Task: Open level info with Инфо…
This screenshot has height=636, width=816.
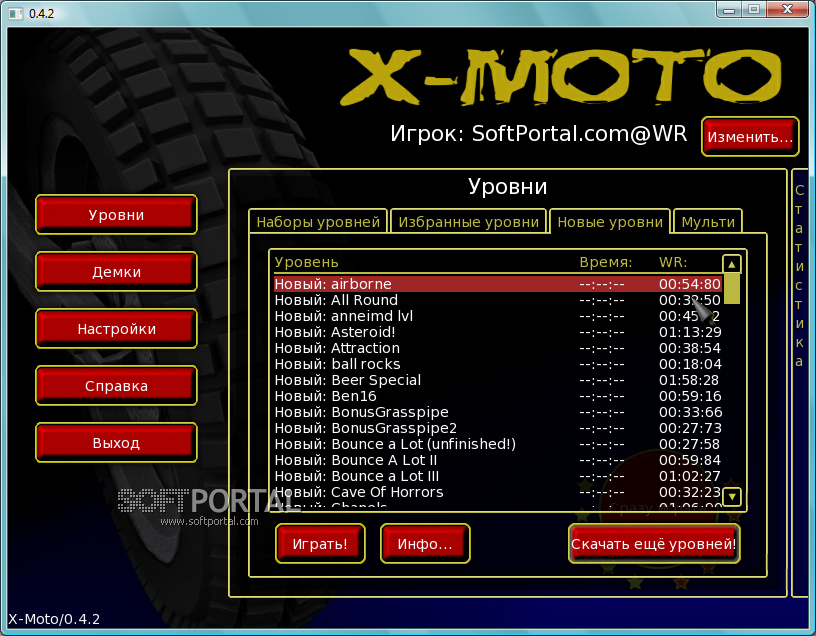Action: tap(425, 543)
